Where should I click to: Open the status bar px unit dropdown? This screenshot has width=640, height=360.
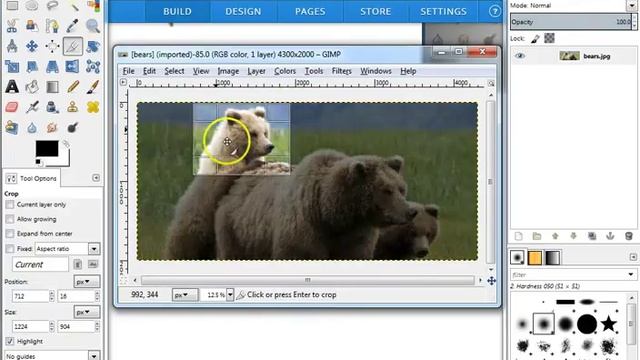[184, 295]
